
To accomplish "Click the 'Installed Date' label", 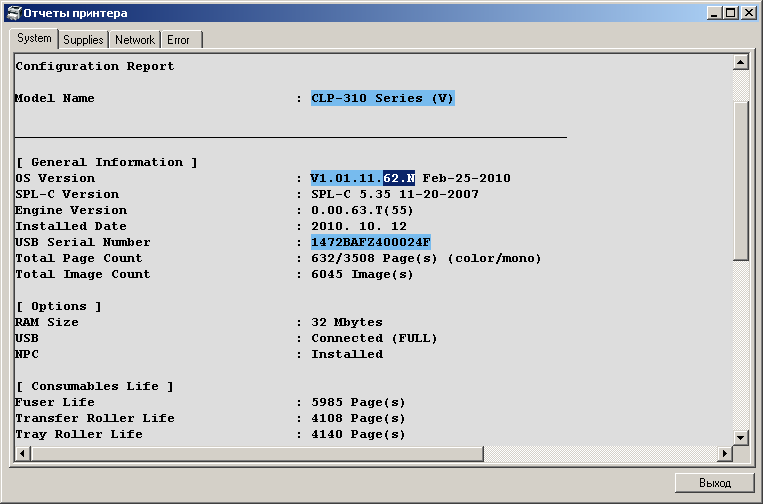I will point(71,226).
